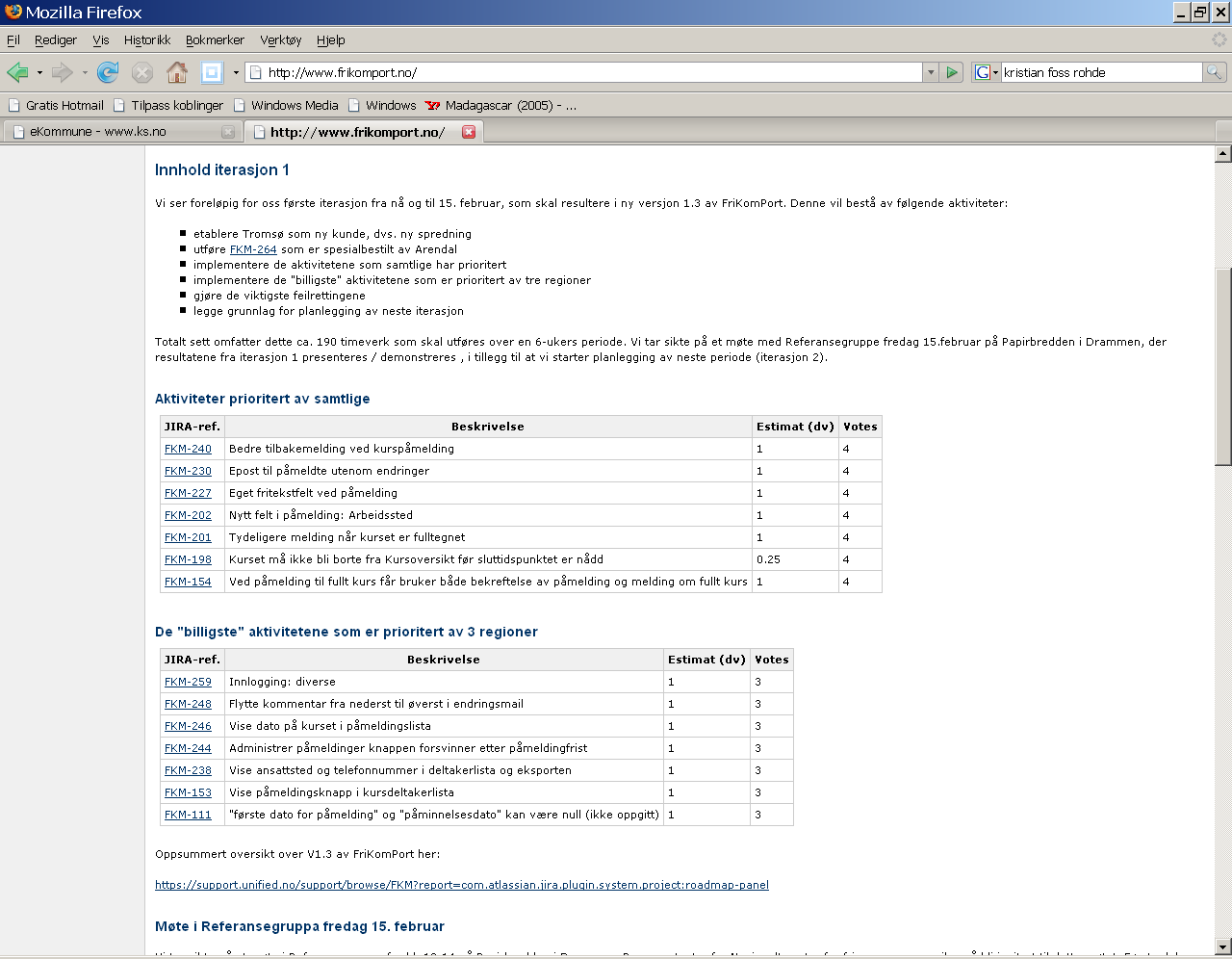Viewport: 1232px width, 959px height.
Task: Open the Forward history dropdown arrow
Action: 85,72
